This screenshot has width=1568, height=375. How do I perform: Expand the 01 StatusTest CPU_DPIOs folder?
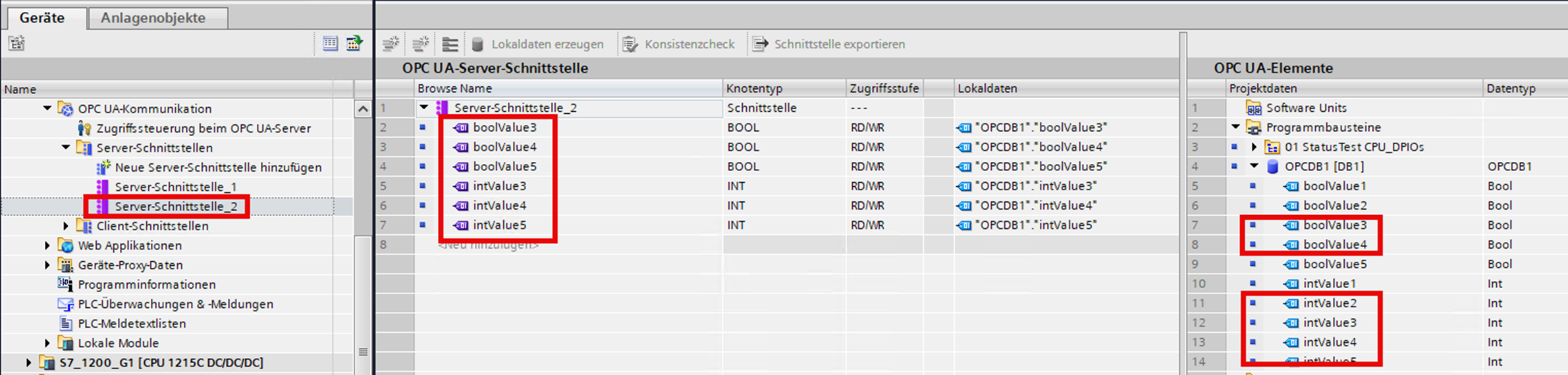coord(1254,147)
